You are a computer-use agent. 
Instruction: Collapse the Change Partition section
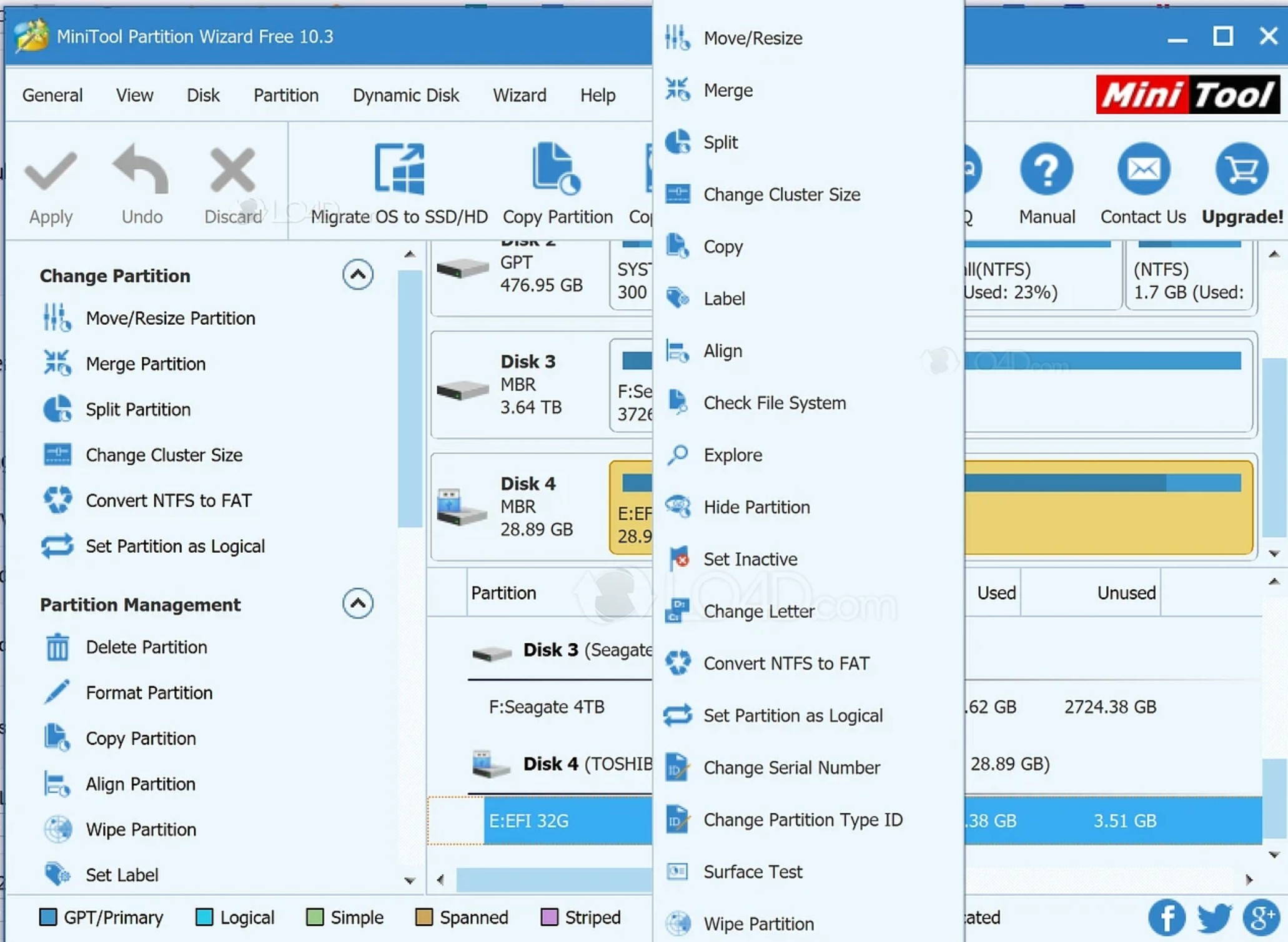pyautogui.click(x=358, y=275)
